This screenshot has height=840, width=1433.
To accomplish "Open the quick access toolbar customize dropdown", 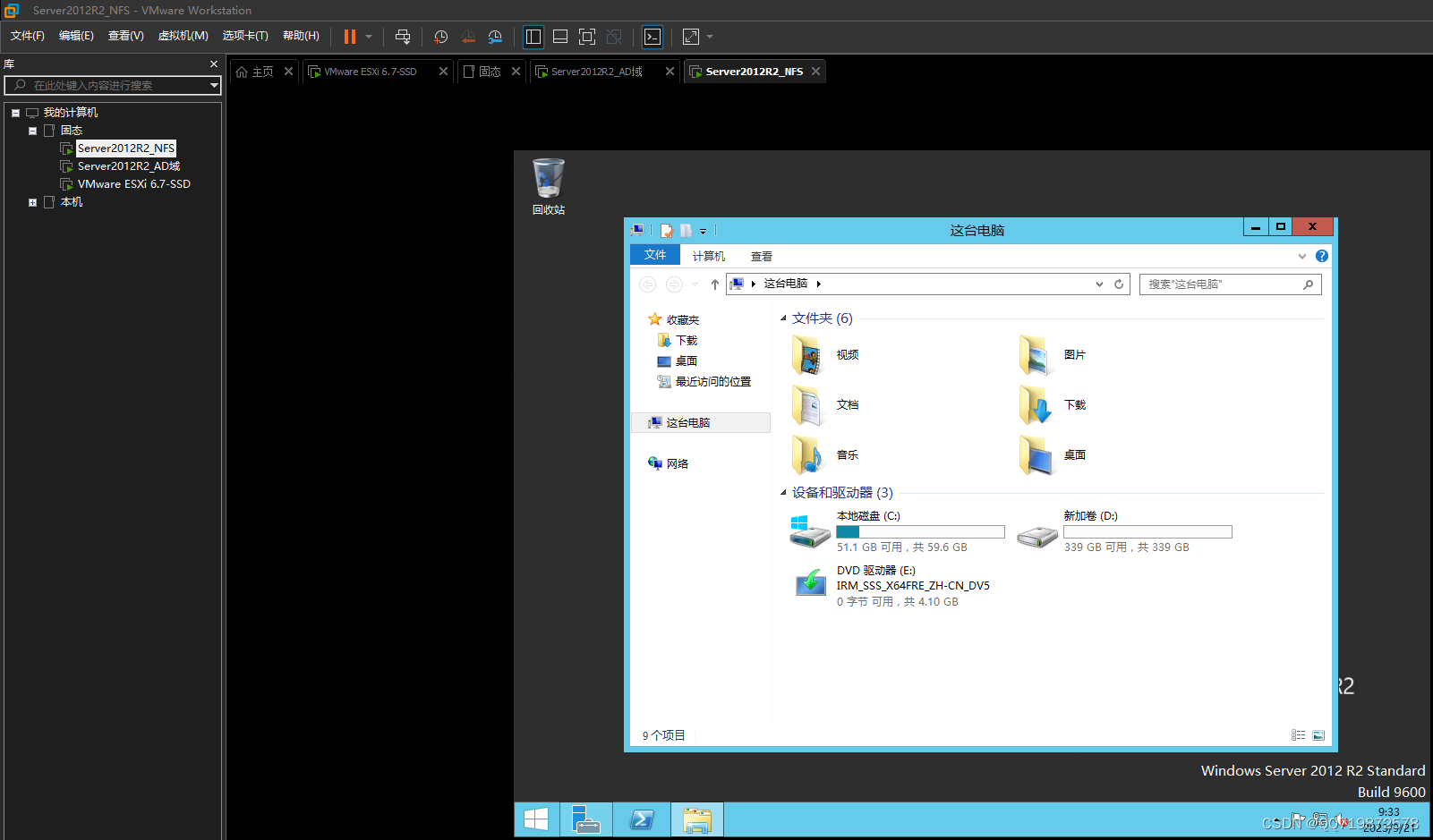I will coord(703,231).
